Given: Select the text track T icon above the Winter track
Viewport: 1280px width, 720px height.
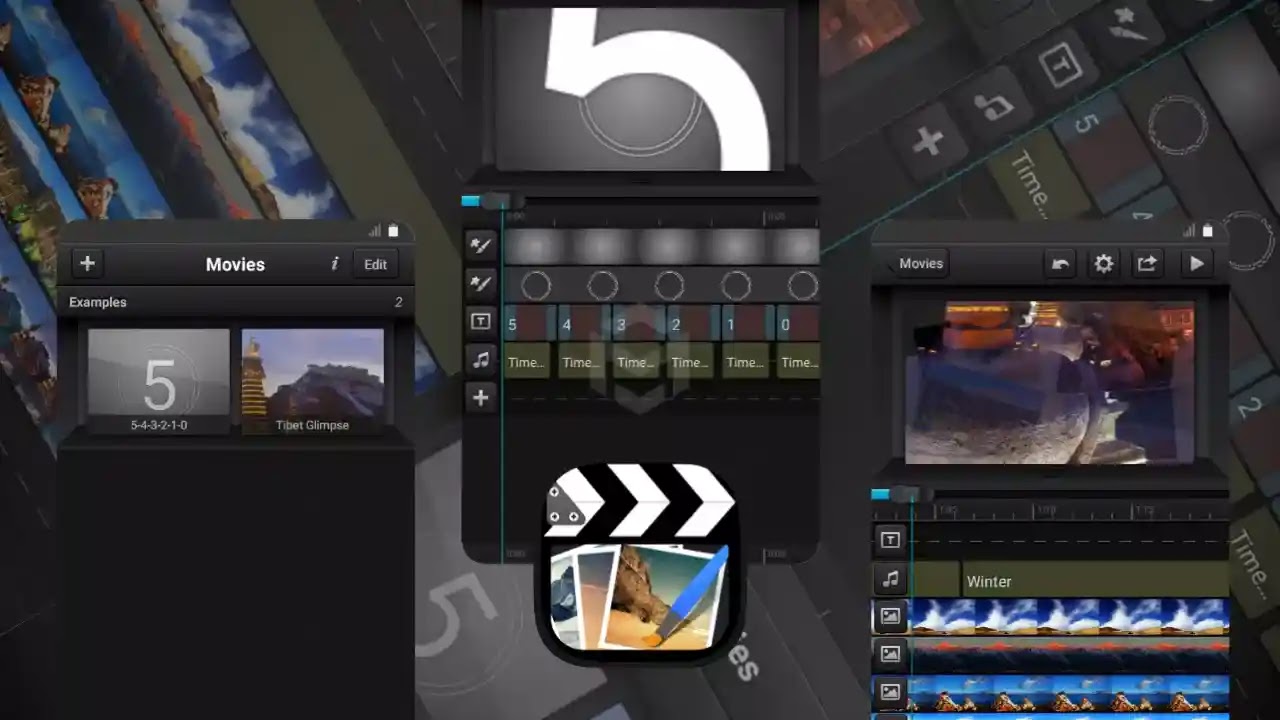Looking at the screenshot, I should tap(890, 540).
